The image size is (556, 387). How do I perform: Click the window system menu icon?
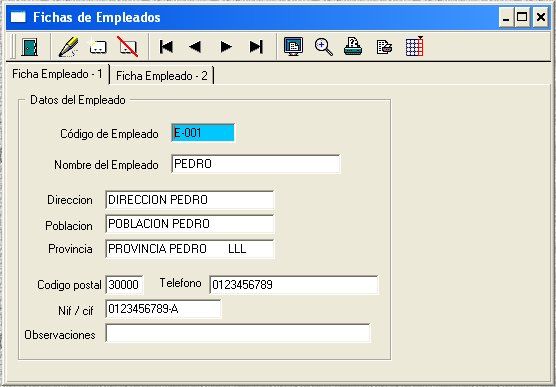[18, 17]
